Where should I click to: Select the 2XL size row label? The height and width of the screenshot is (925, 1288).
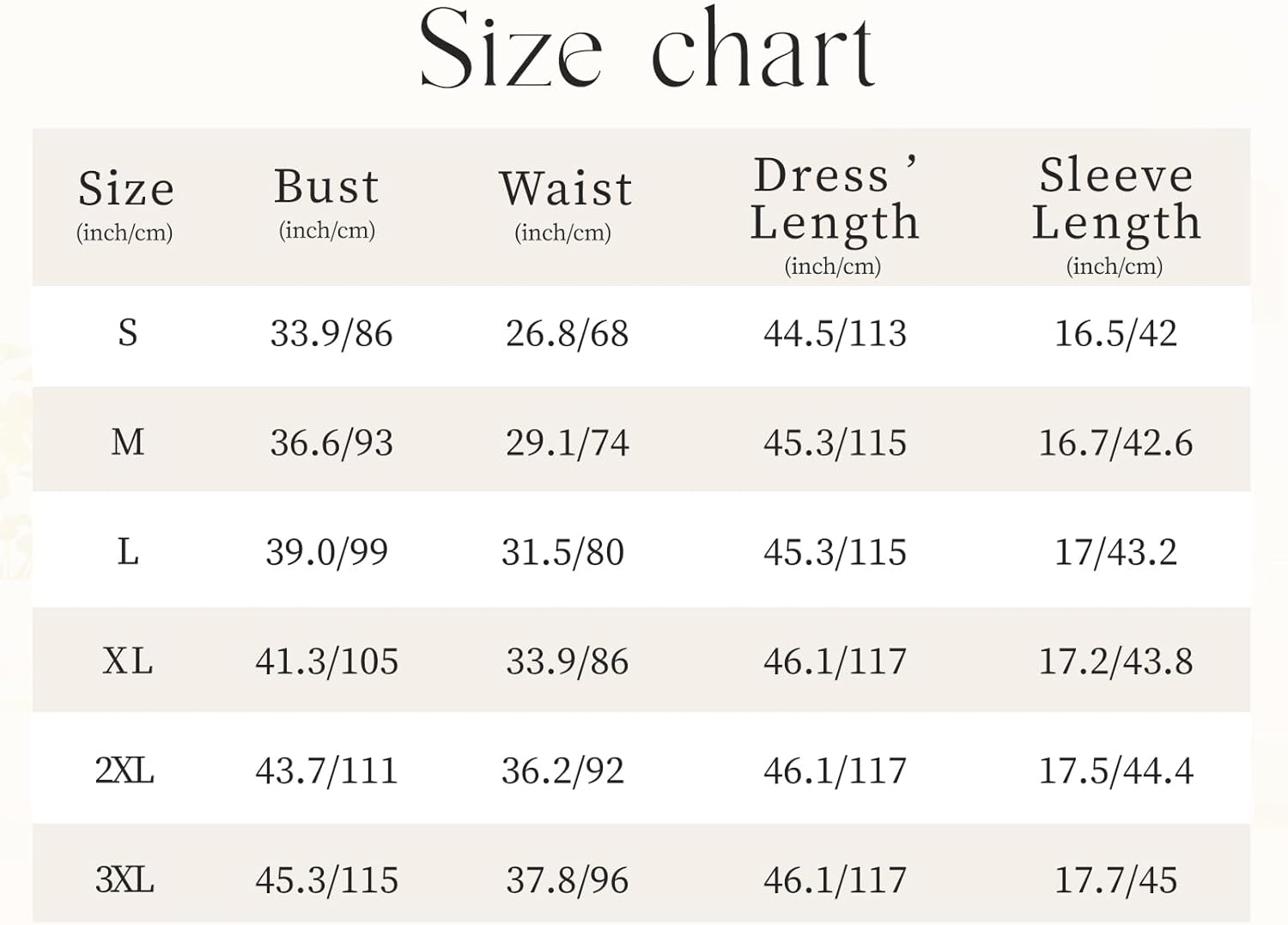(125, 770)
